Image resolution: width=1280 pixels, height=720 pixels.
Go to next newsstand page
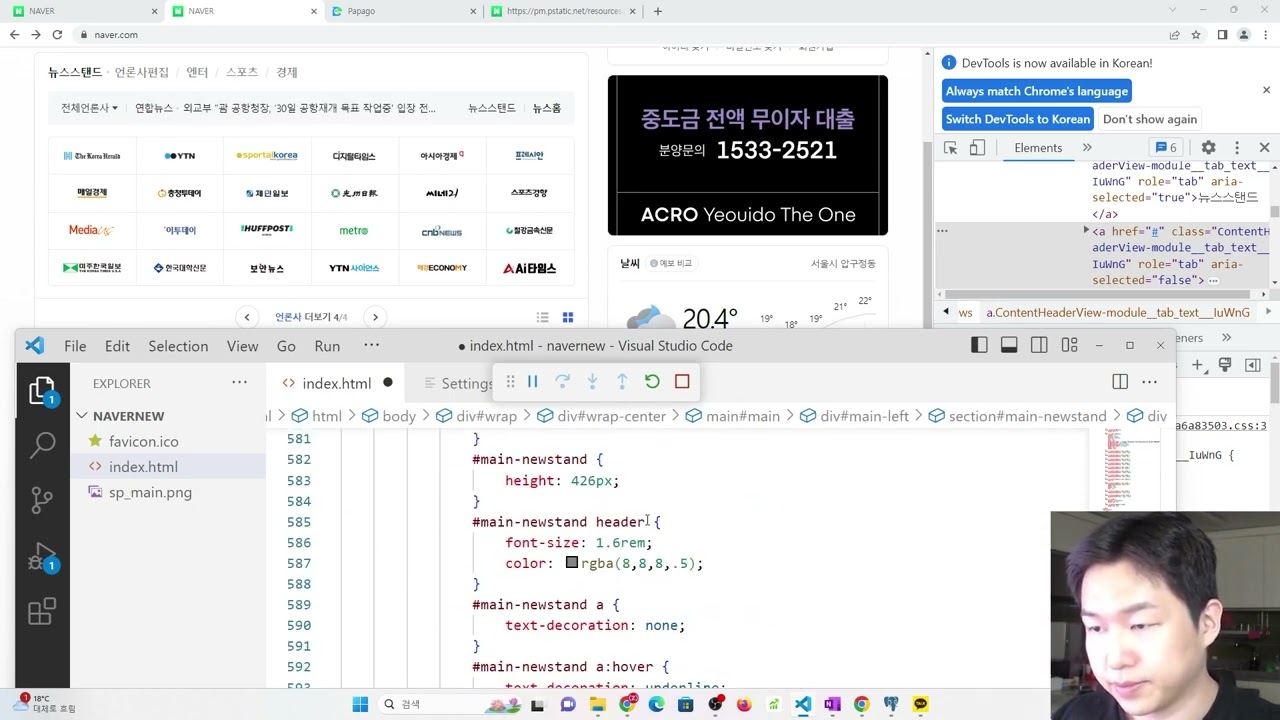click(375, 317)
